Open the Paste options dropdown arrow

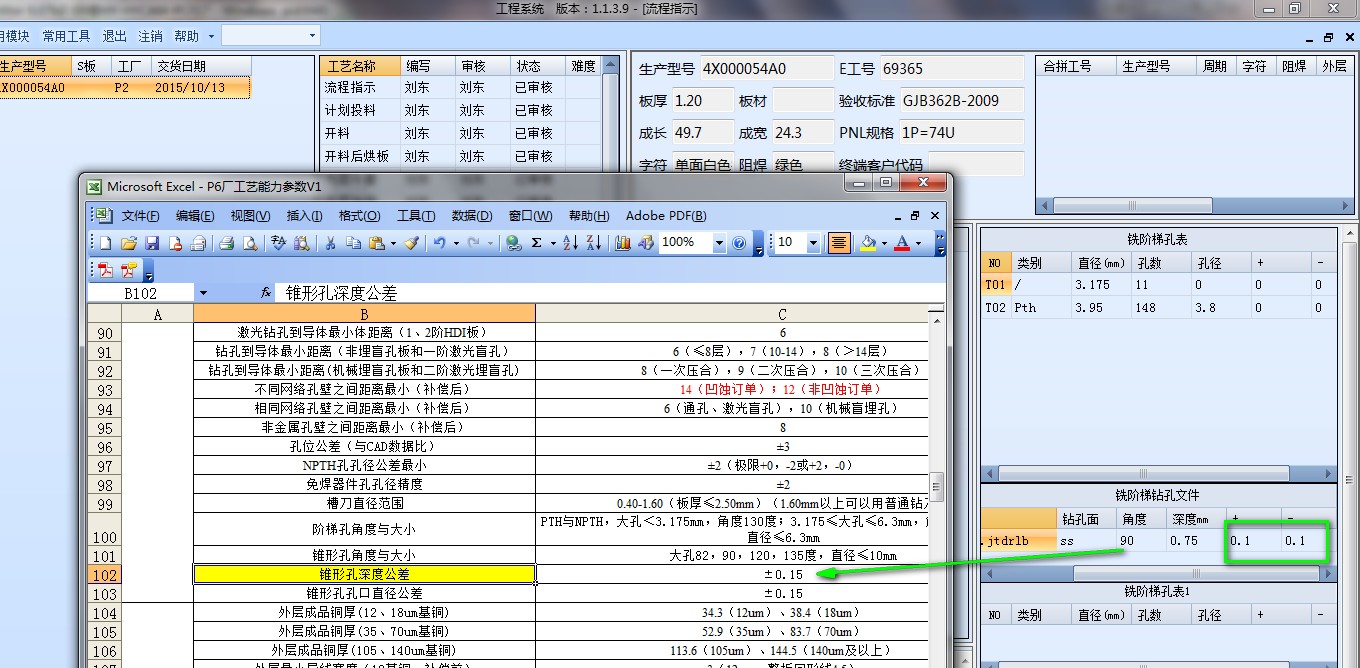click(x=393, y=243)
